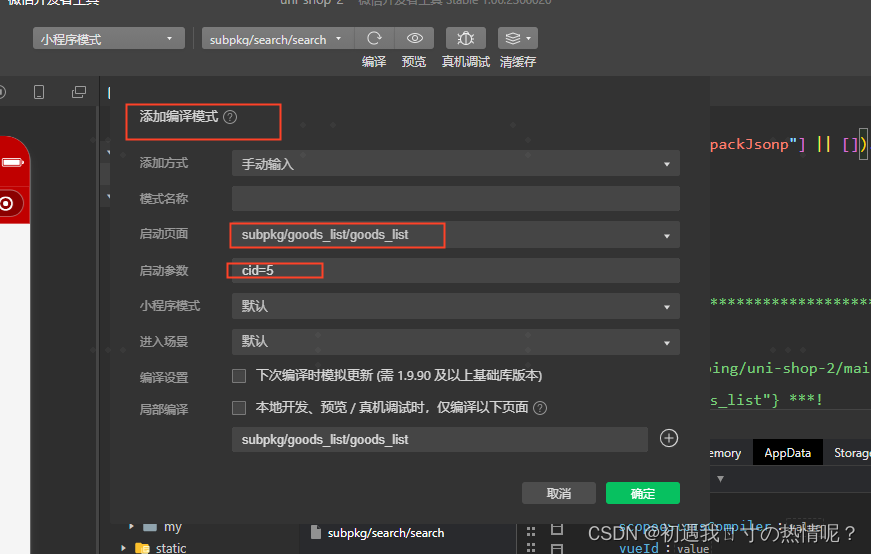
Task: Click the 取消 button
Action: [559, 493]
